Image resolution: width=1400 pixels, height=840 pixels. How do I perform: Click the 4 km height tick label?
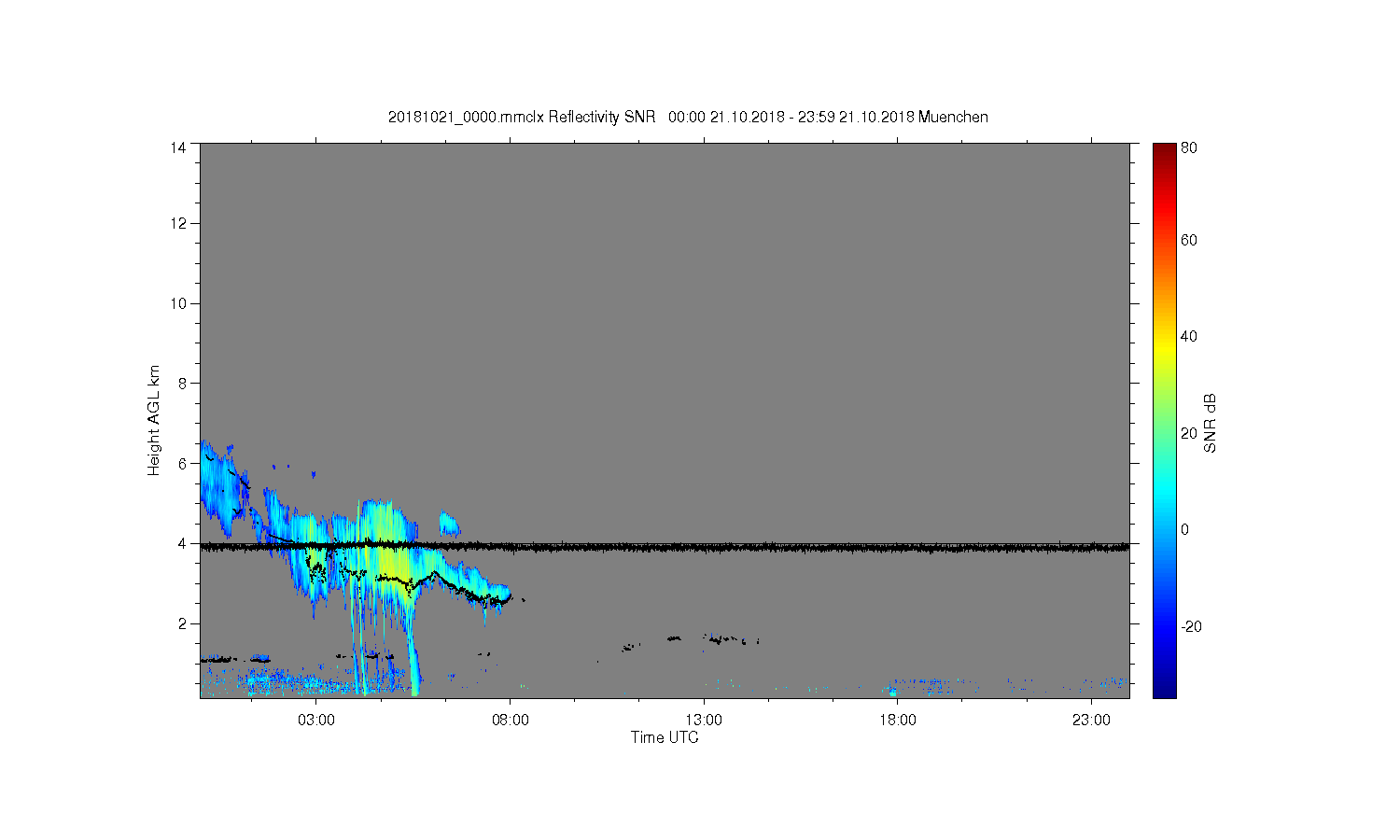pos(183,543)
